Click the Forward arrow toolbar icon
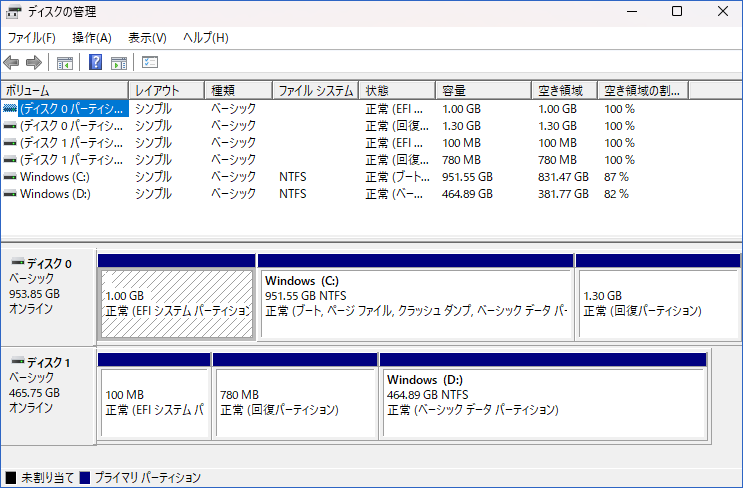Screen dimensions: 743x488 [34, 63]
